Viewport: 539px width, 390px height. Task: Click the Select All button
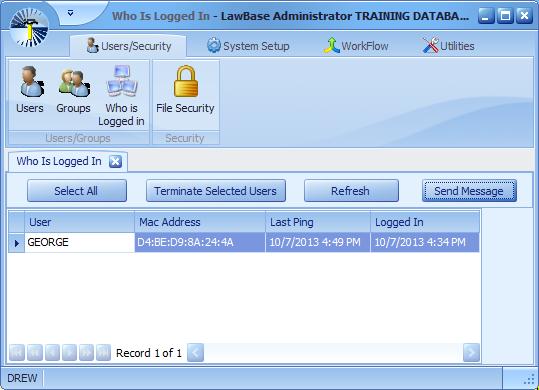77,191
